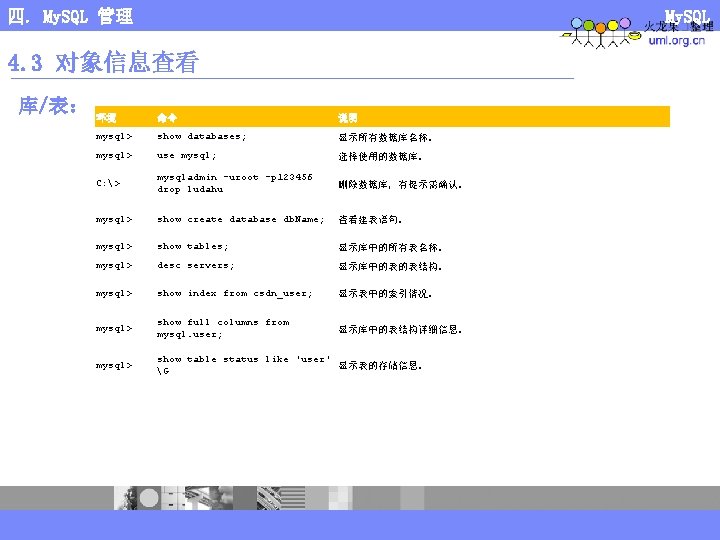Viewport: 720px width, 540px height.
Task: Click 'mysql>' prompt beside 'show tables;'
Action: (x=114, y=247)
